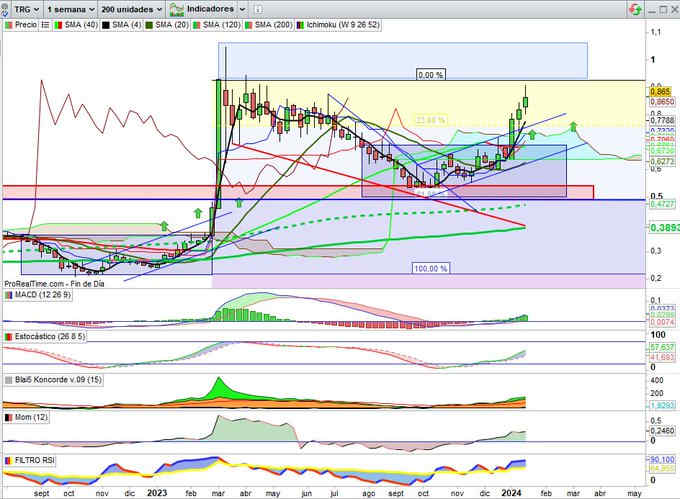Click the MACD indicator color icon
The image size is (680, 499).
pos(8,295)
